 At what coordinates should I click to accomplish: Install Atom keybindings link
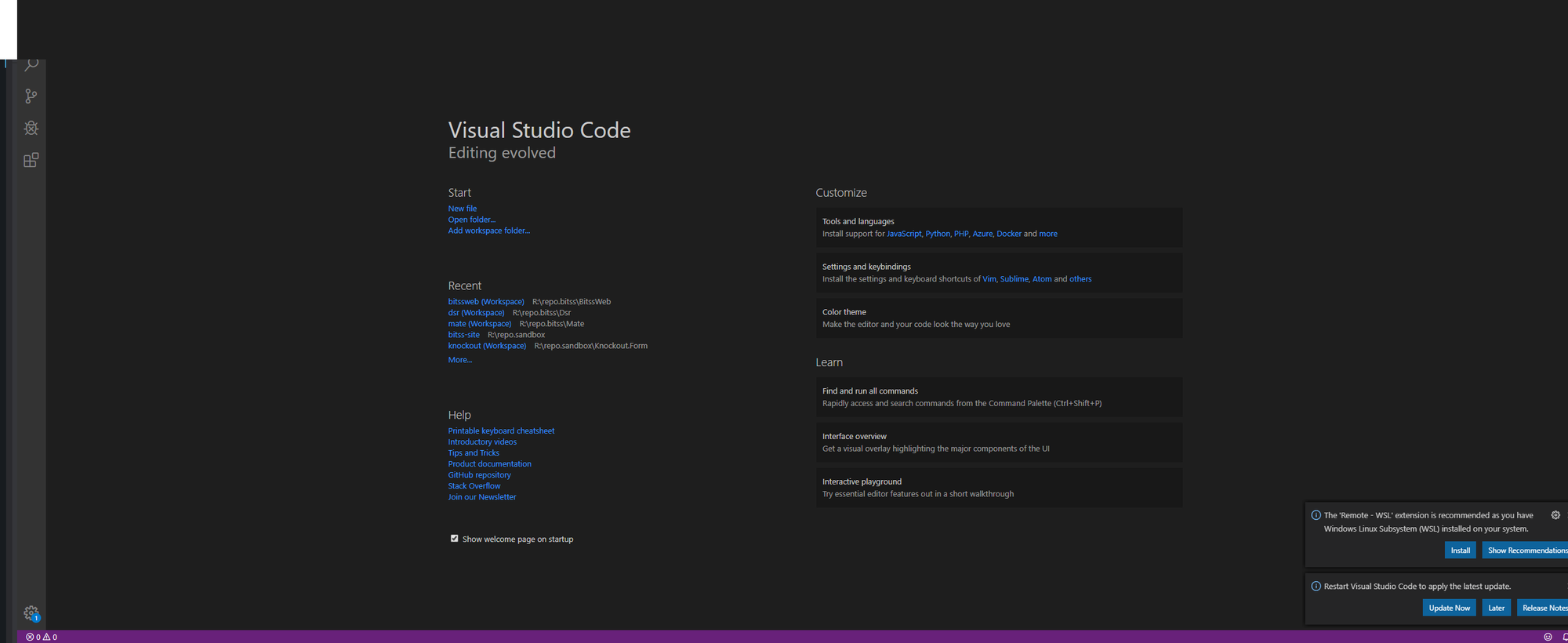coord(1042,279)
